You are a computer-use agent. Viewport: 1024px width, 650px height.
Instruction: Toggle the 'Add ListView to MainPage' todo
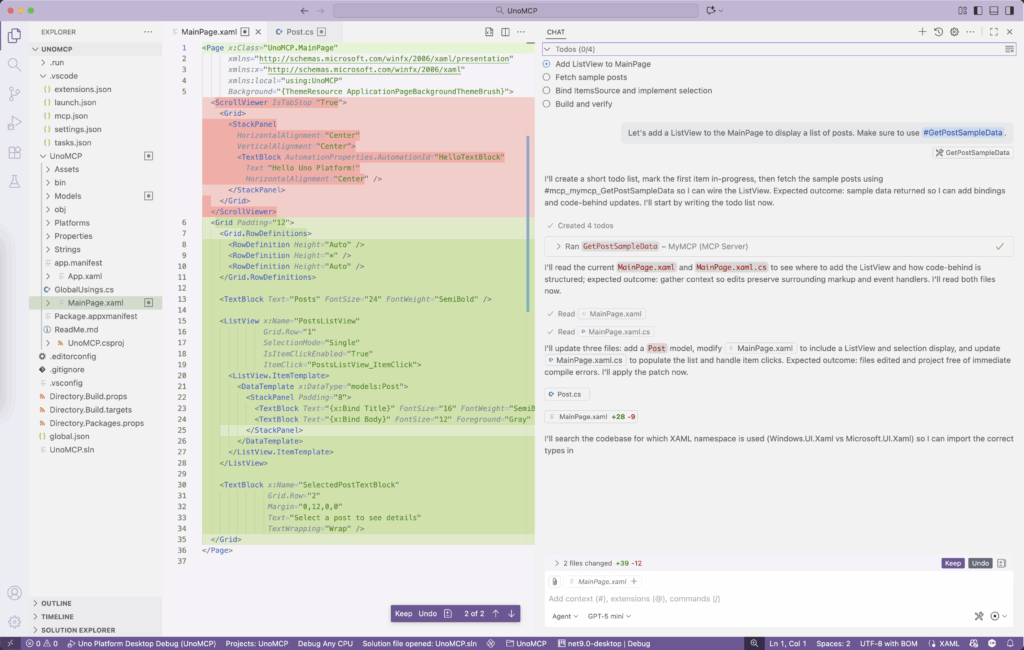(x=547, y=64)
